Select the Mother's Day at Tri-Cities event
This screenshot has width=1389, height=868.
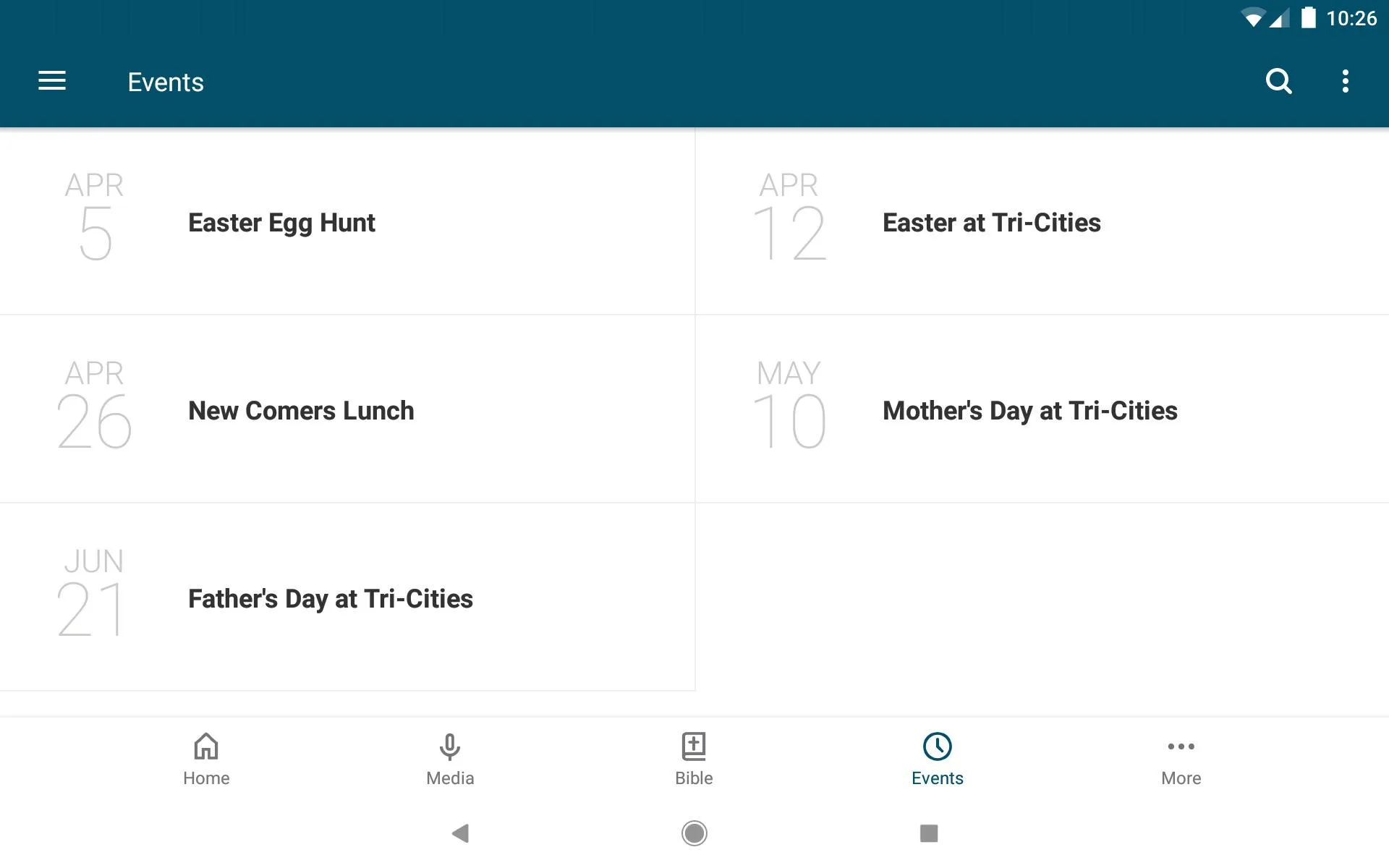pos(1029,409)
